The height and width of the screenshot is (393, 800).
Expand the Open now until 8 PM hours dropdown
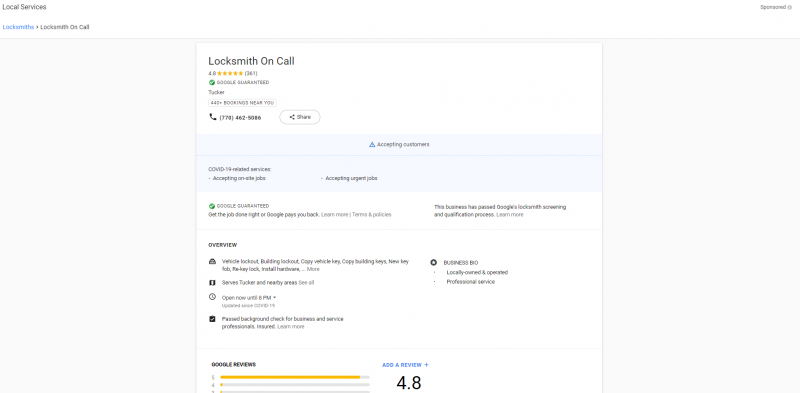[274, 297]
